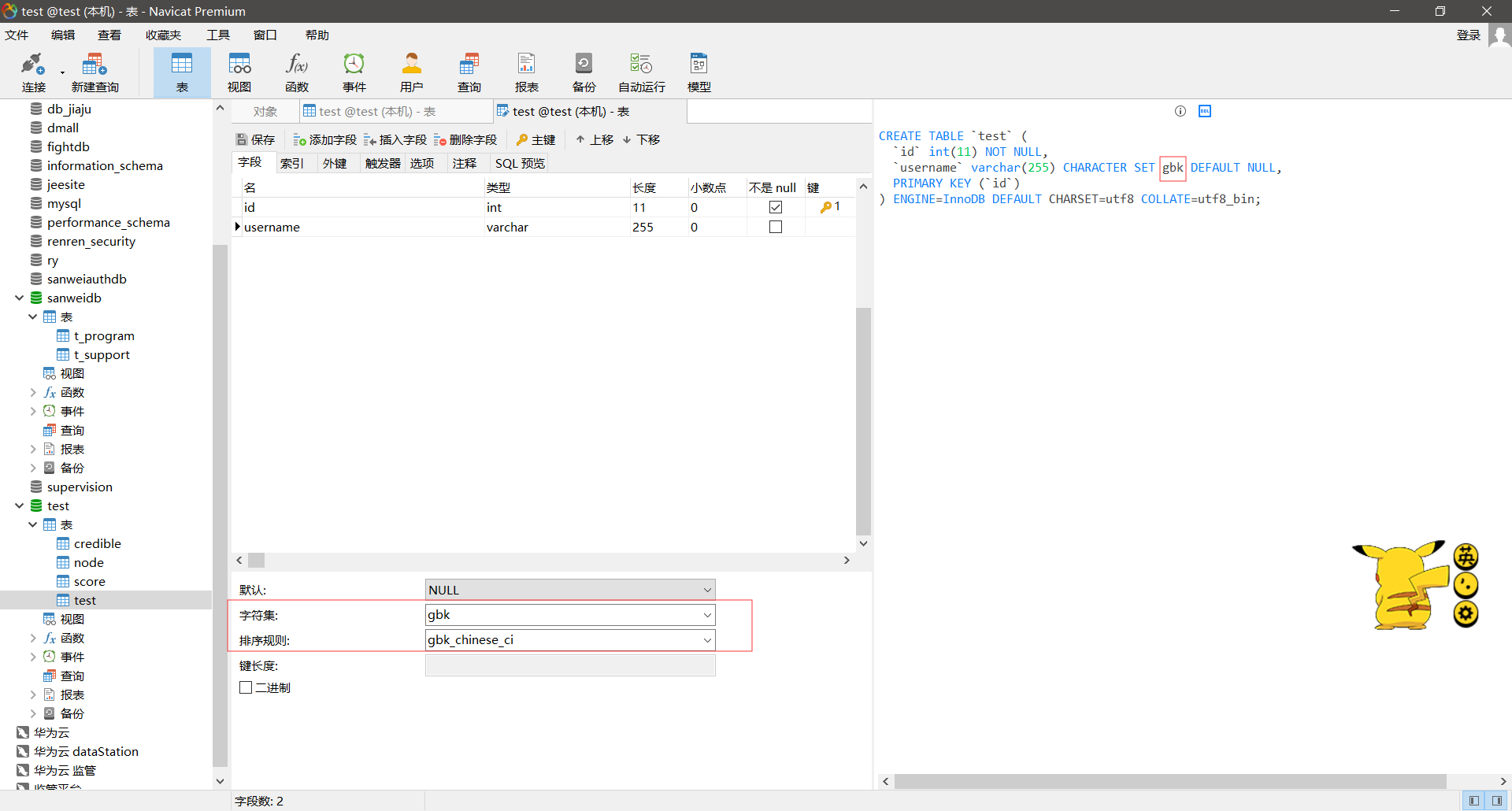Viewport: 1512px width, 811px height.
Task: Click the 保存 save button
Action: pos(256,139)
